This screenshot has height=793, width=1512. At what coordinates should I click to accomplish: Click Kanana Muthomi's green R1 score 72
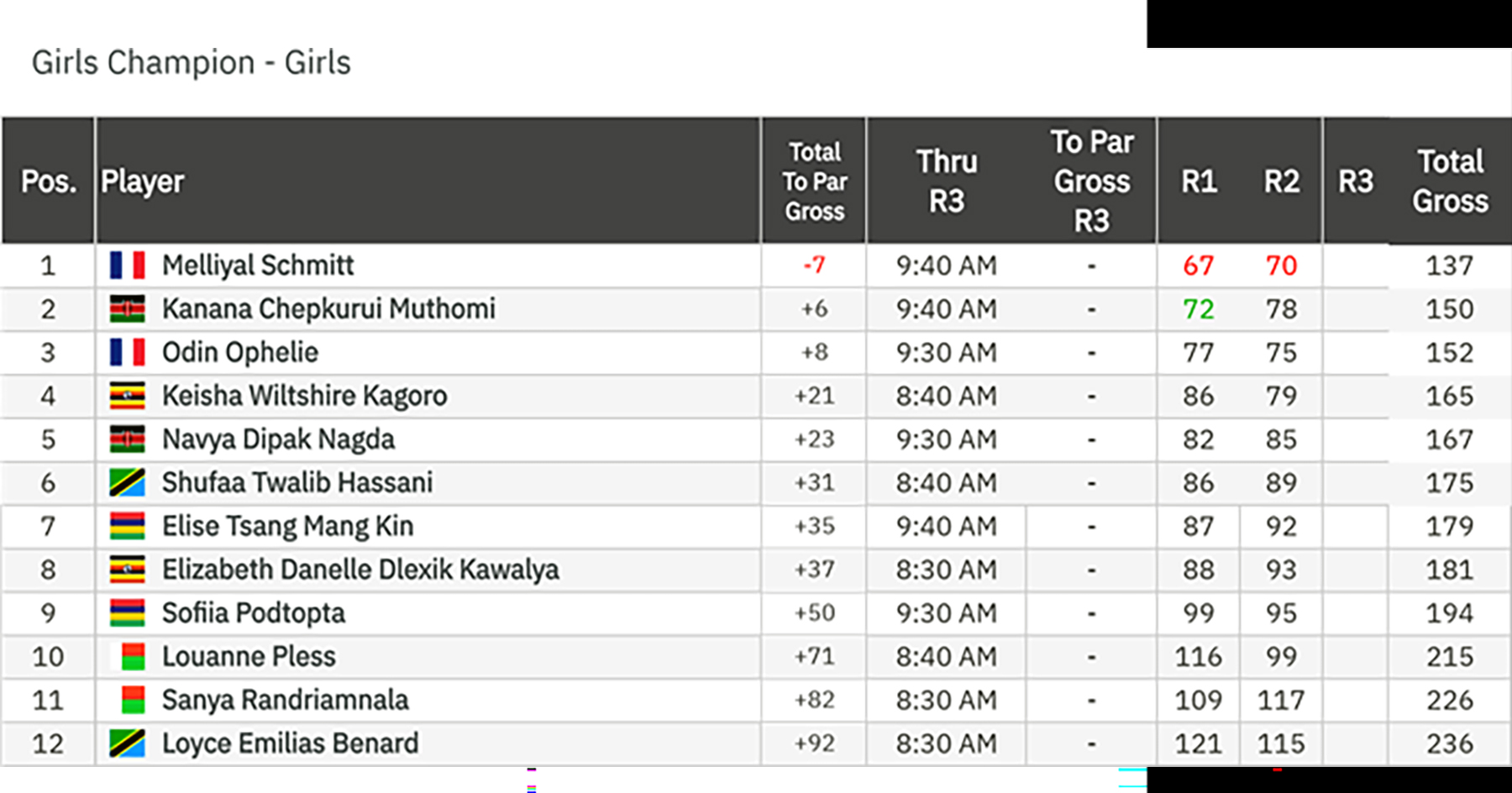(1198, 309)
